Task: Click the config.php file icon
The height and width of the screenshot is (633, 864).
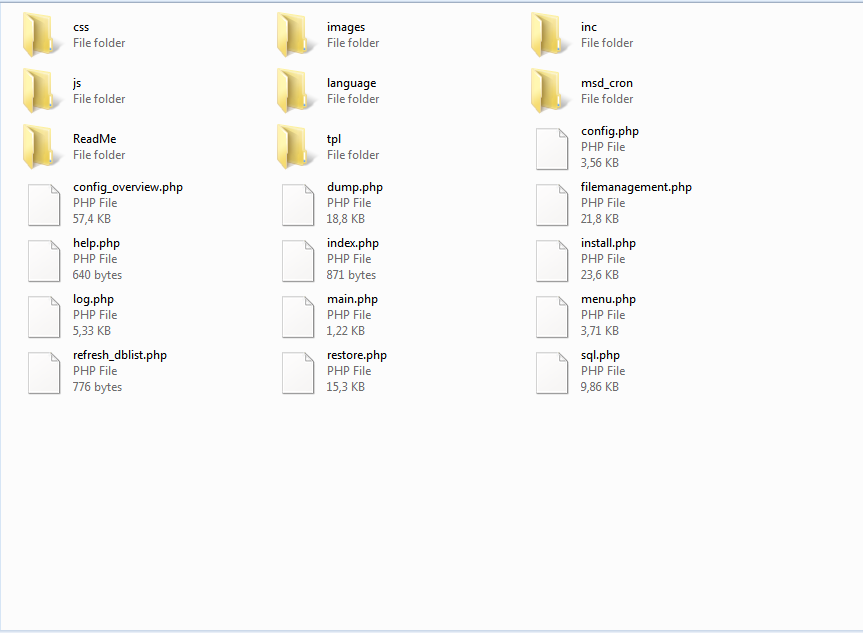Action: point(552,149)
